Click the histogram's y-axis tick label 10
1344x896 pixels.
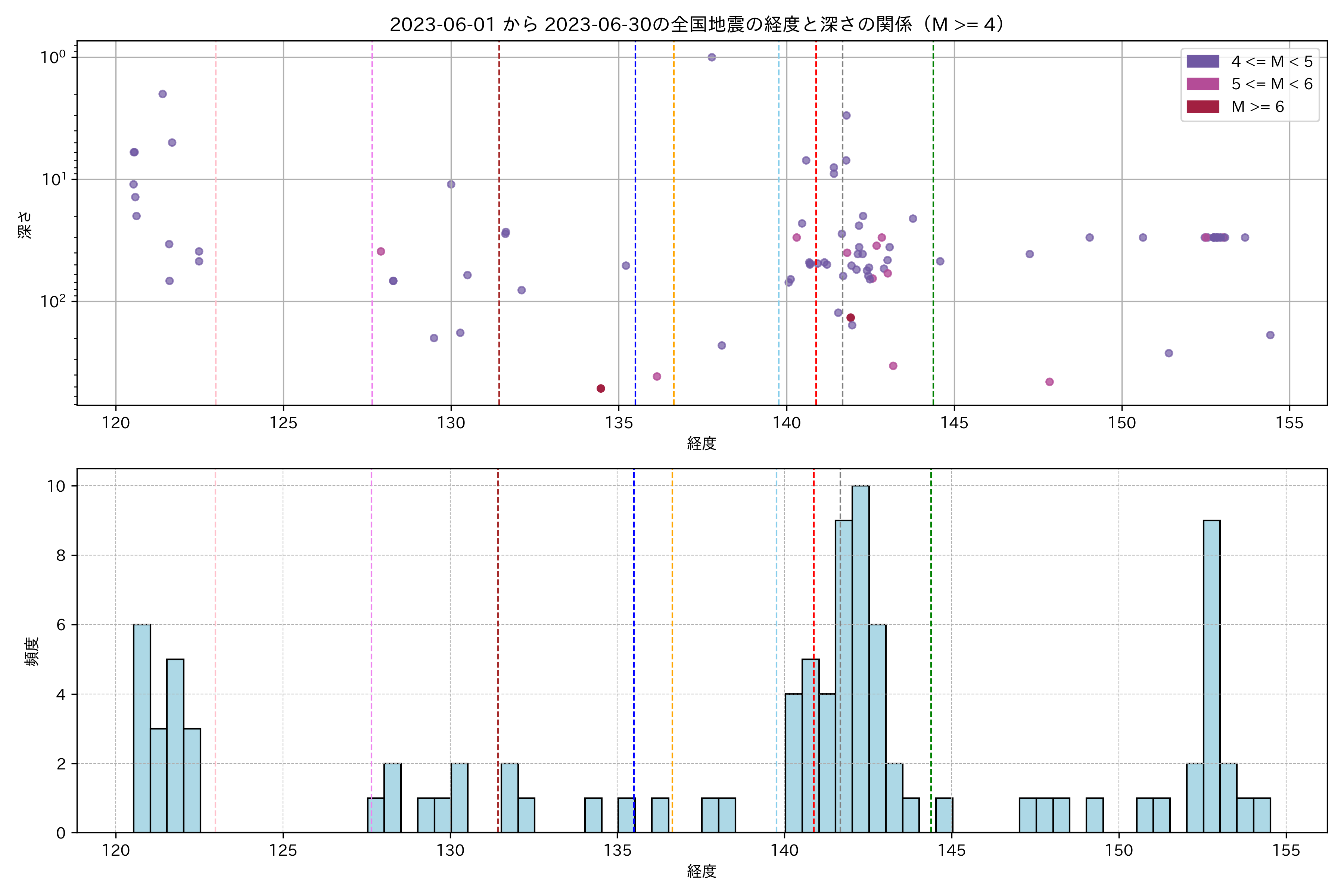57,486
